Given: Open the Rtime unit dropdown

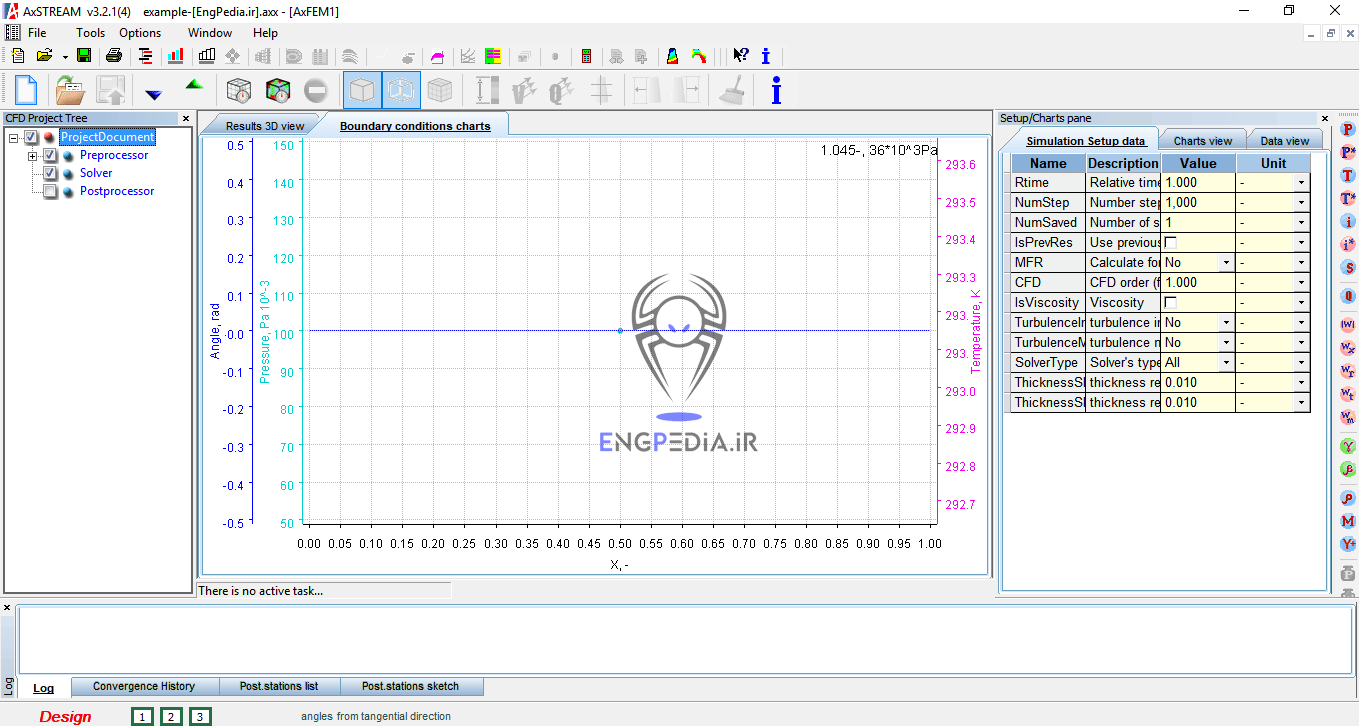Looking at the screenshot, I should [1301, 182].
